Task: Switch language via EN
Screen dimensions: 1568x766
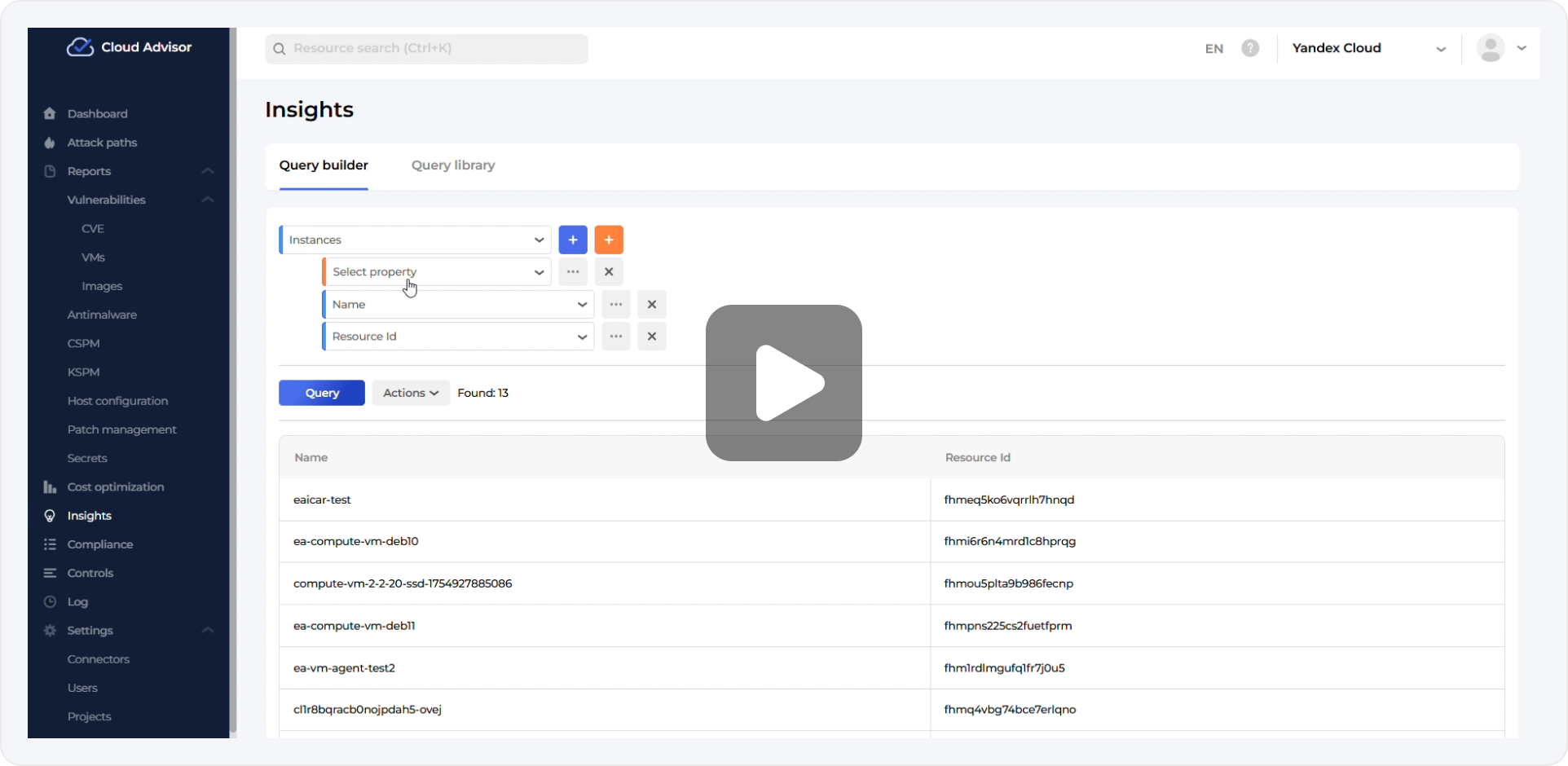Action: tap(1213, 49)
